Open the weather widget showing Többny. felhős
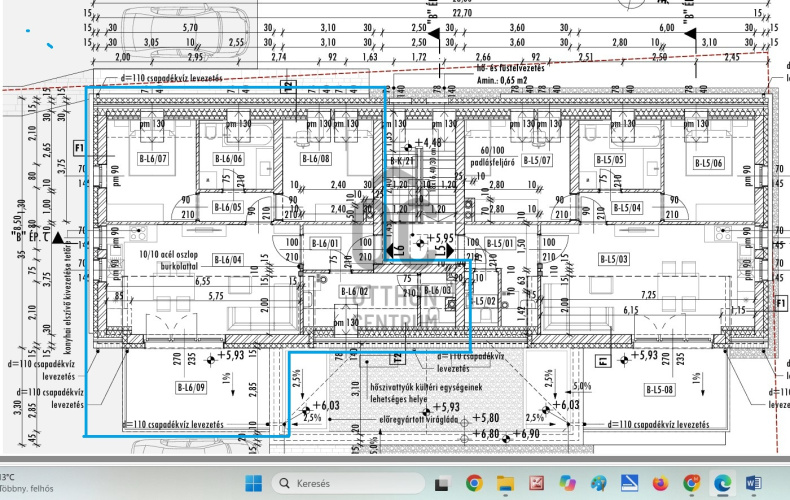The width and height of the screenshot is (790, 500). click(26, 483)
